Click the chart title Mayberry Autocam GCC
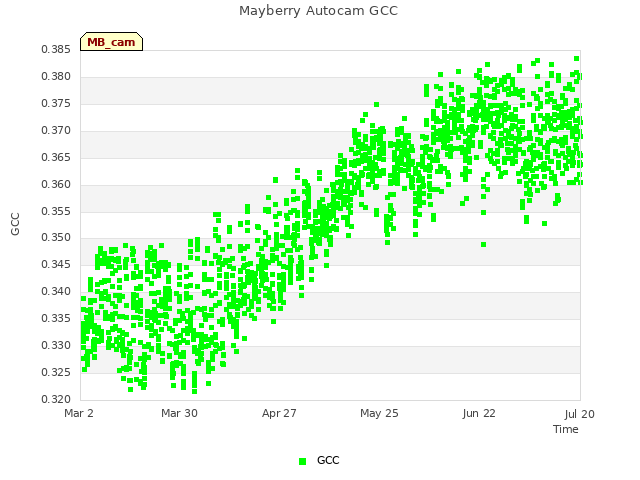Image resolution: width=640 pixels, height=480 pixels. tap(318, 11)
